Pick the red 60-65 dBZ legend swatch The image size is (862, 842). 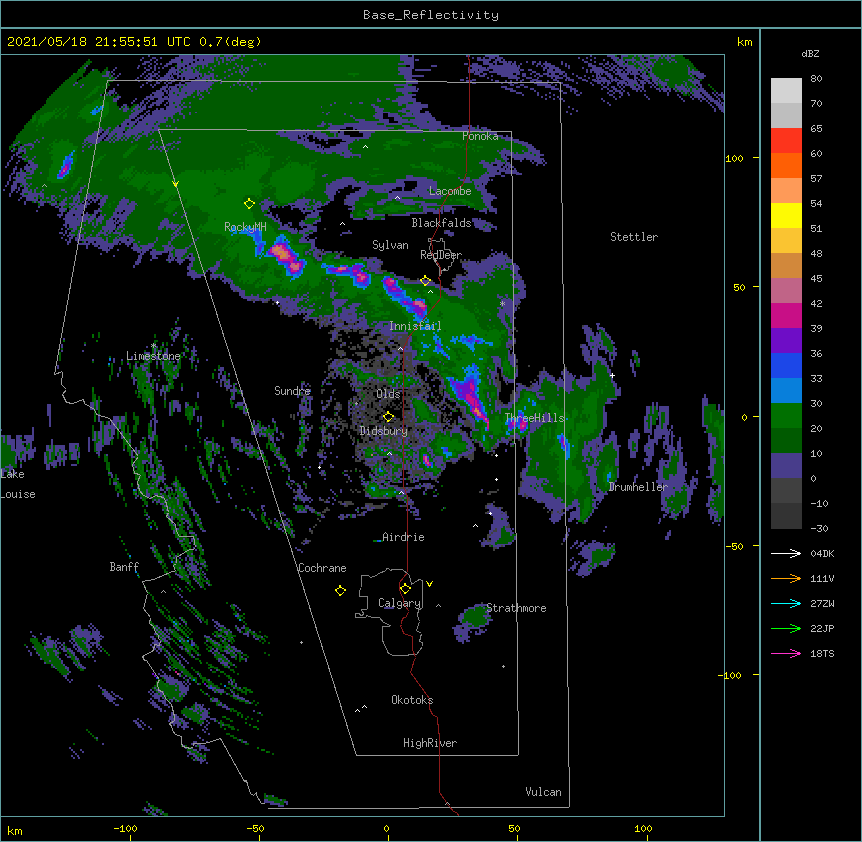(x=786, y=141)
